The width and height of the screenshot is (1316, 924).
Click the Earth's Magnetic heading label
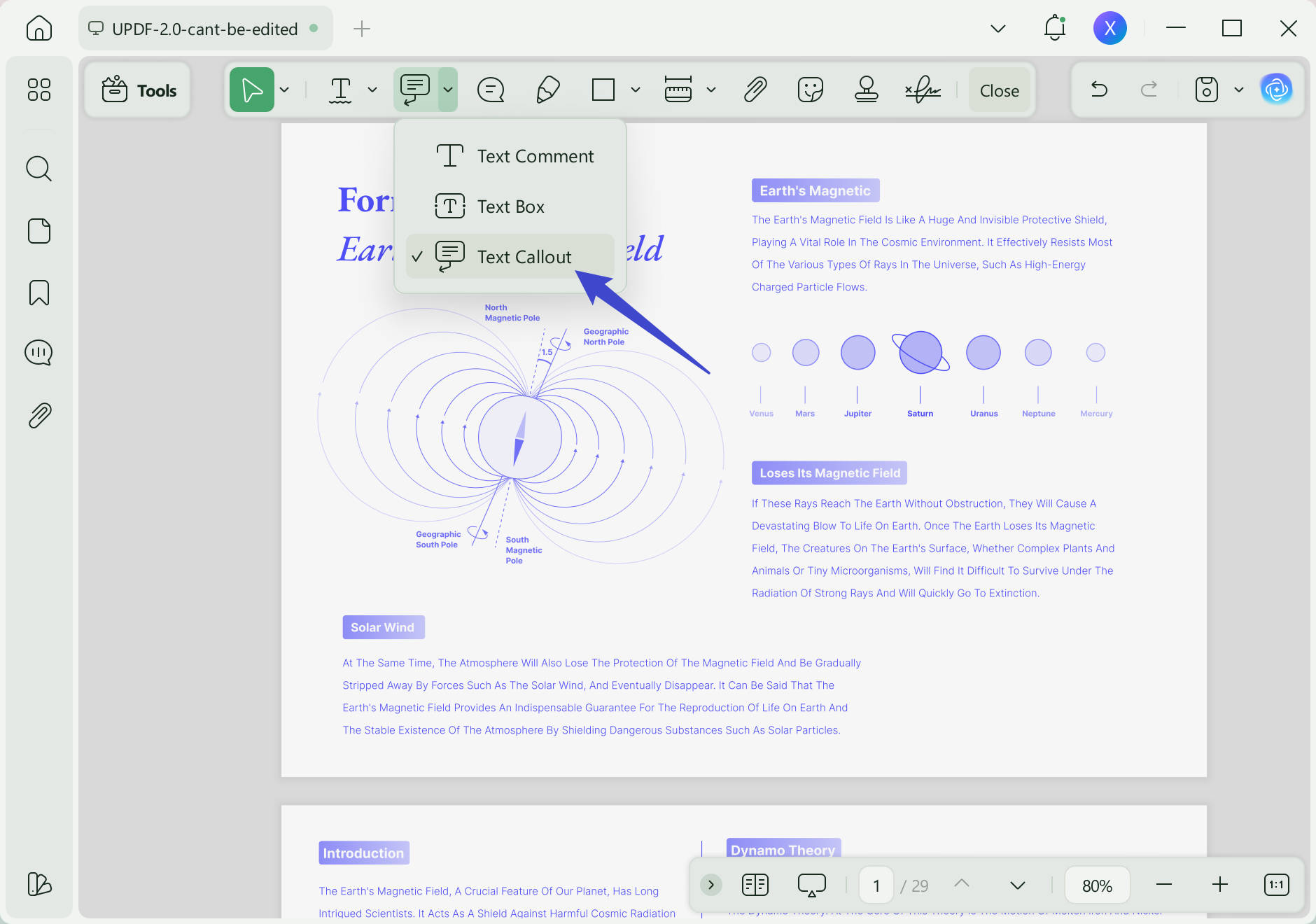[x=815, y=190]
